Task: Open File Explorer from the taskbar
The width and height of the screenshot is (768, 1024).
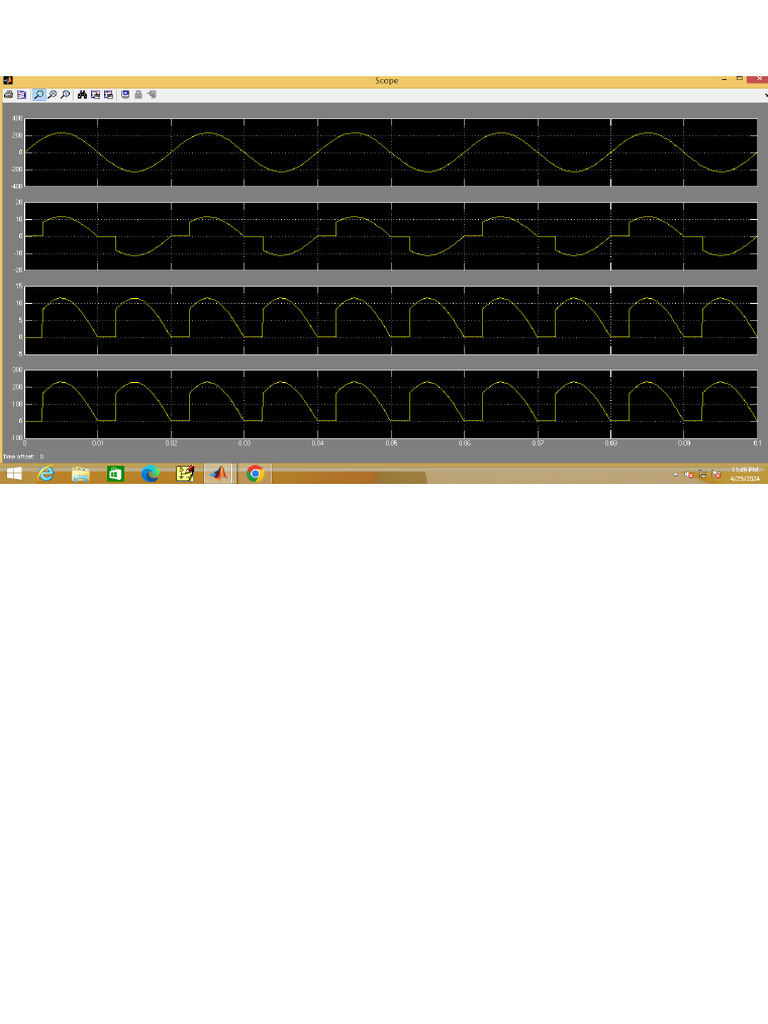Action: [x=80, y=473]
